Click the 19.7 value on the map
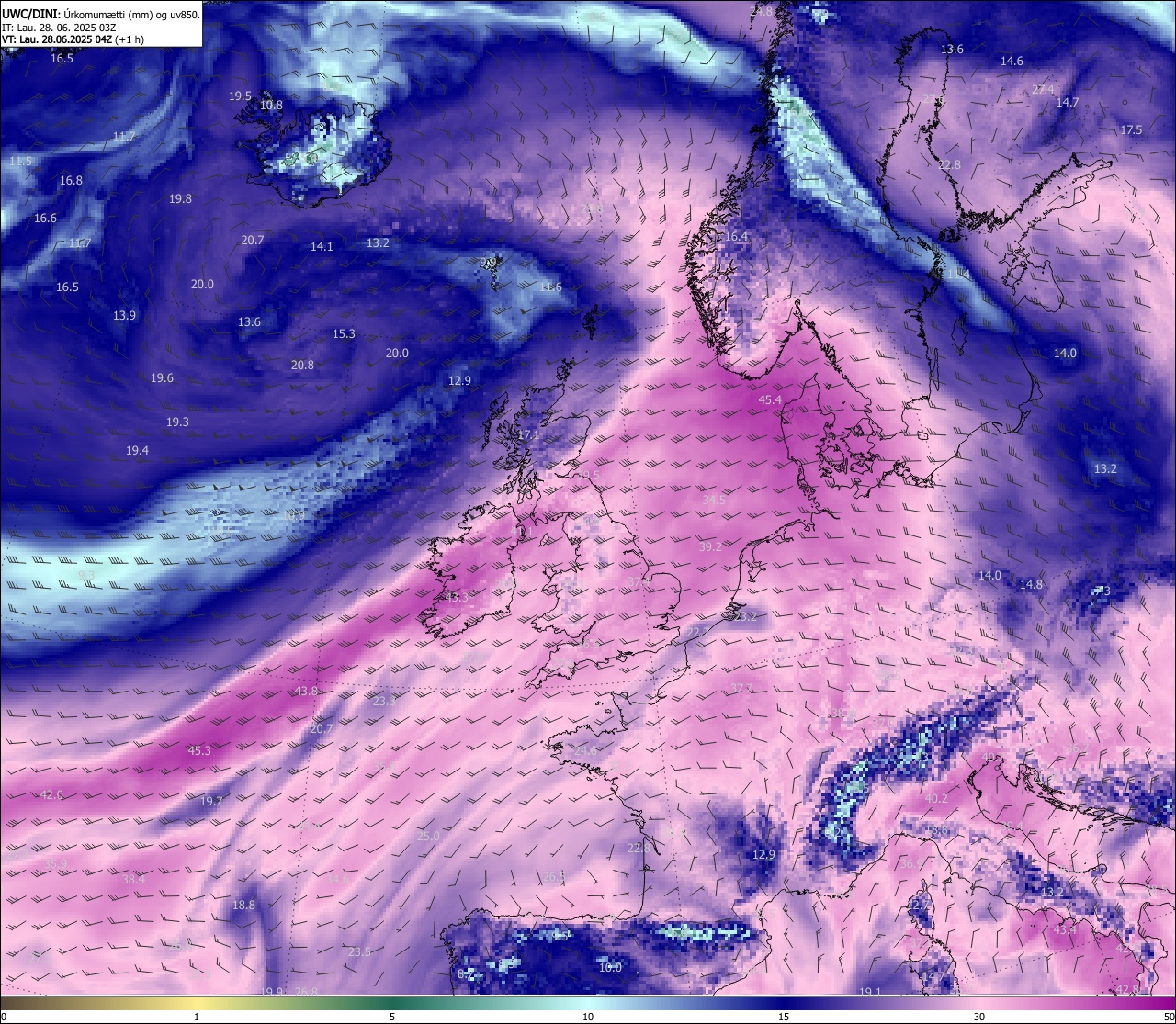The image size is (1176, 1024). click(x=211, y=802)
